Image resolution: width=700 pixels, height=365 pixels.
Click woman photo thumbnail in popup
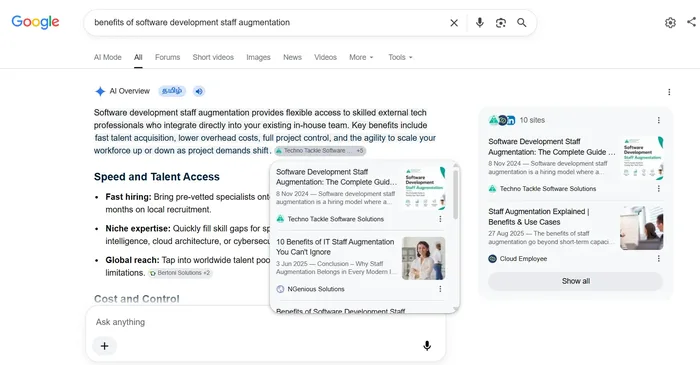pos(424,258)
